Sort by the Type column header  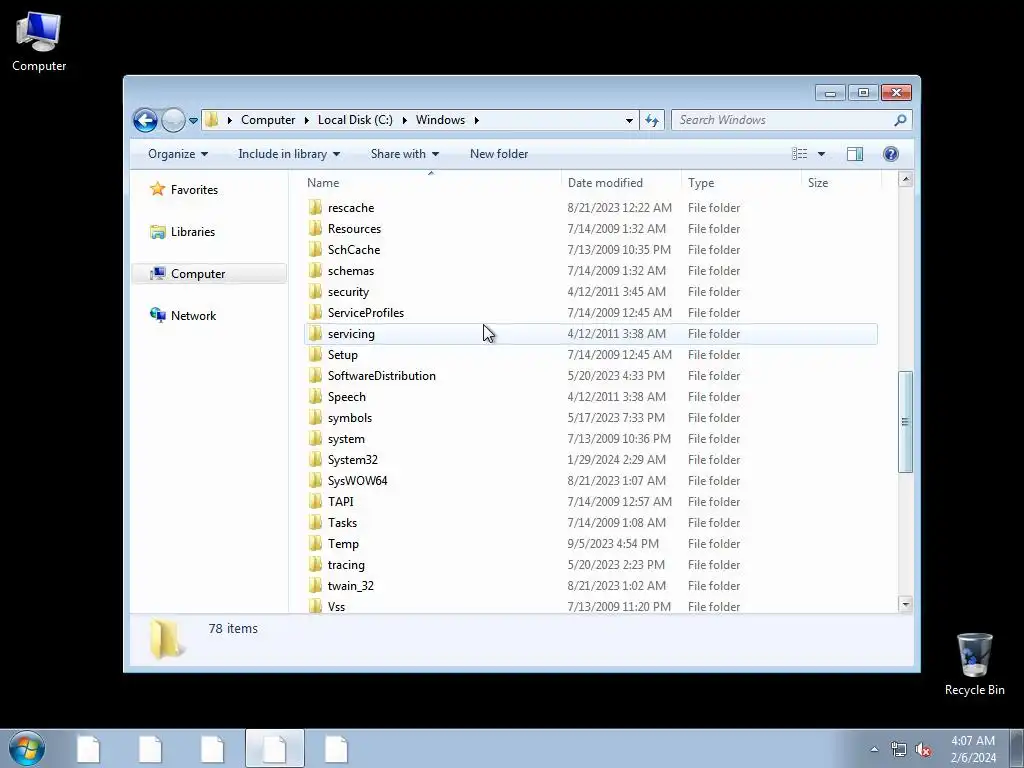(x=741, y=183)
